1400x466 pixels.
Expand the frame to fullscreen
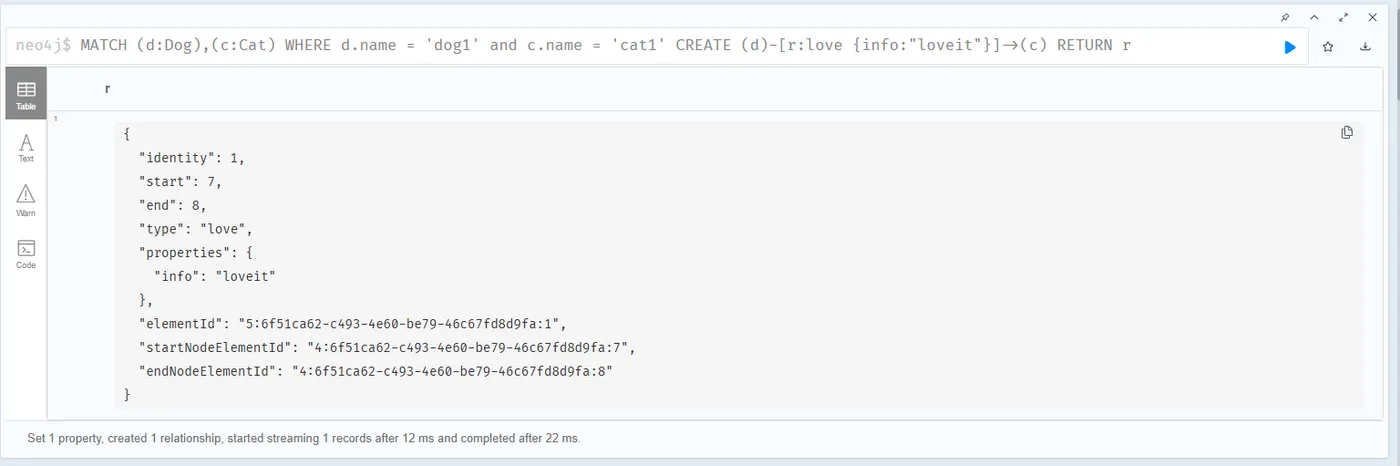pyautogui.click(x=1343, y=17)
